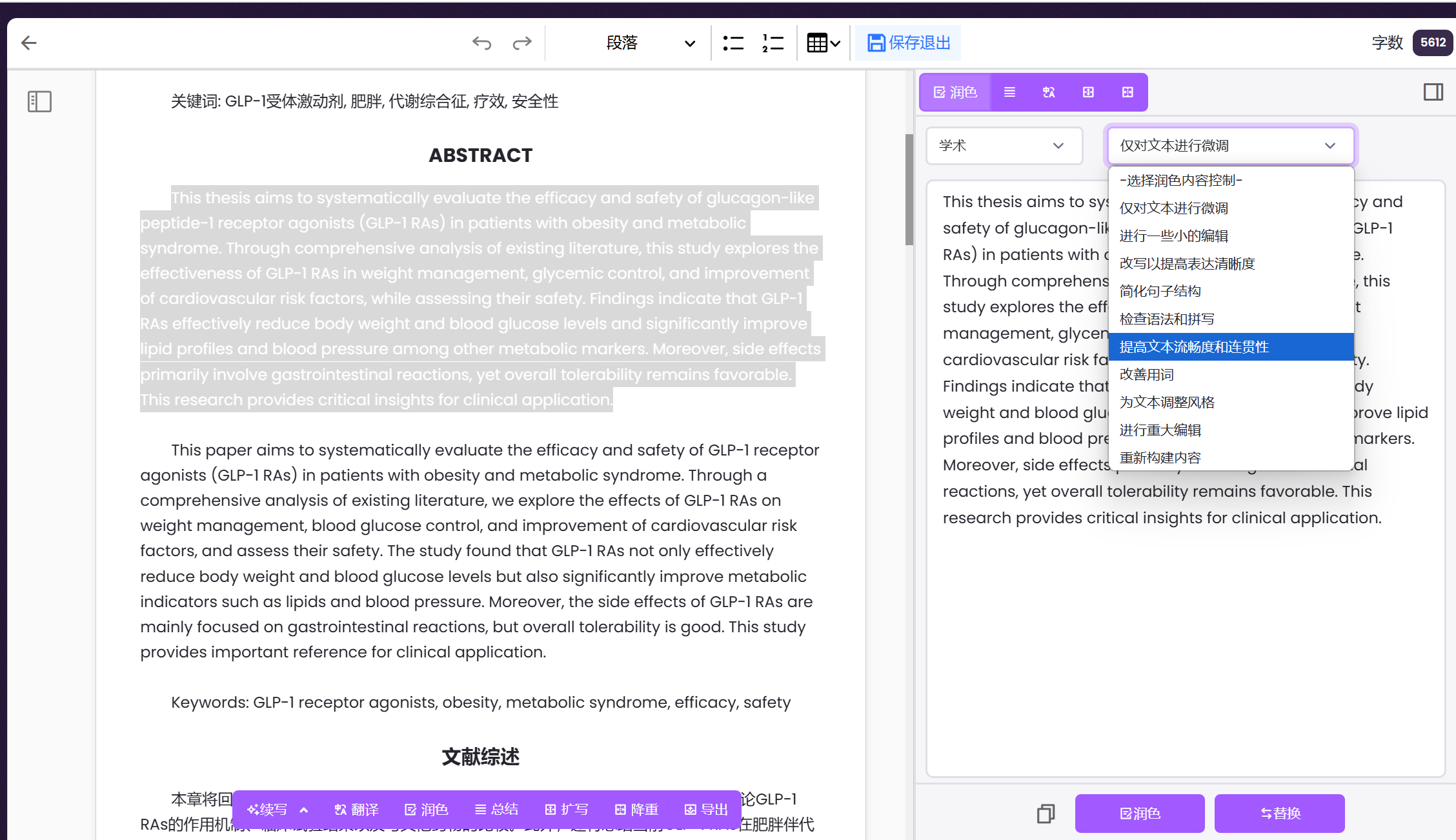This screenshot has height=840, width=1456.
Task: Switch to the translate tab icon in side panel
Action: pyautogui.click(x=1049, y=92)
